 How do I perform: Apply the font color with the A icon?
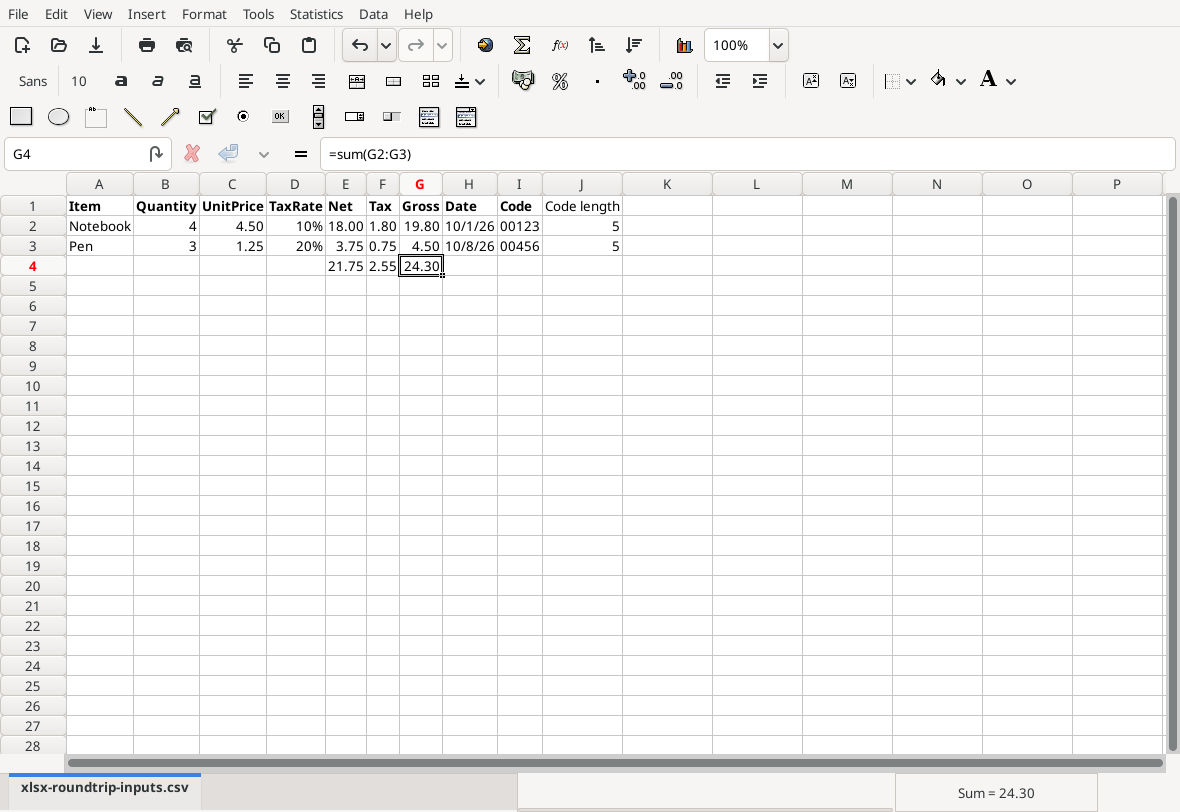988,80
